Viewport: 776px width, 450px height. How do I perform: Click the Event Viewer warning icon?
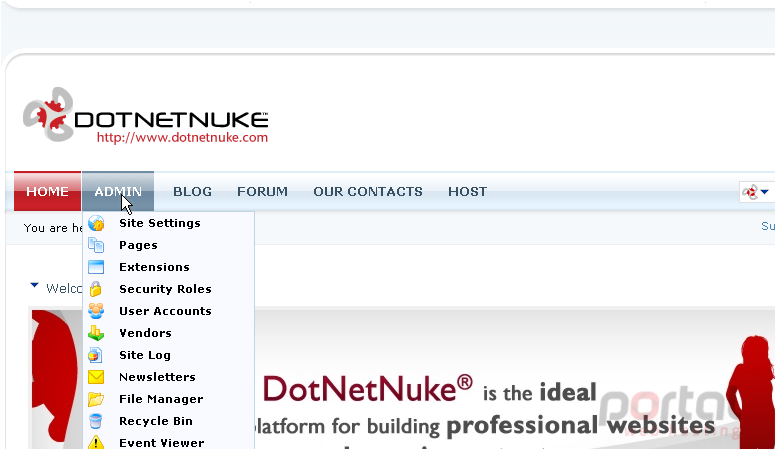pos(96,442)
